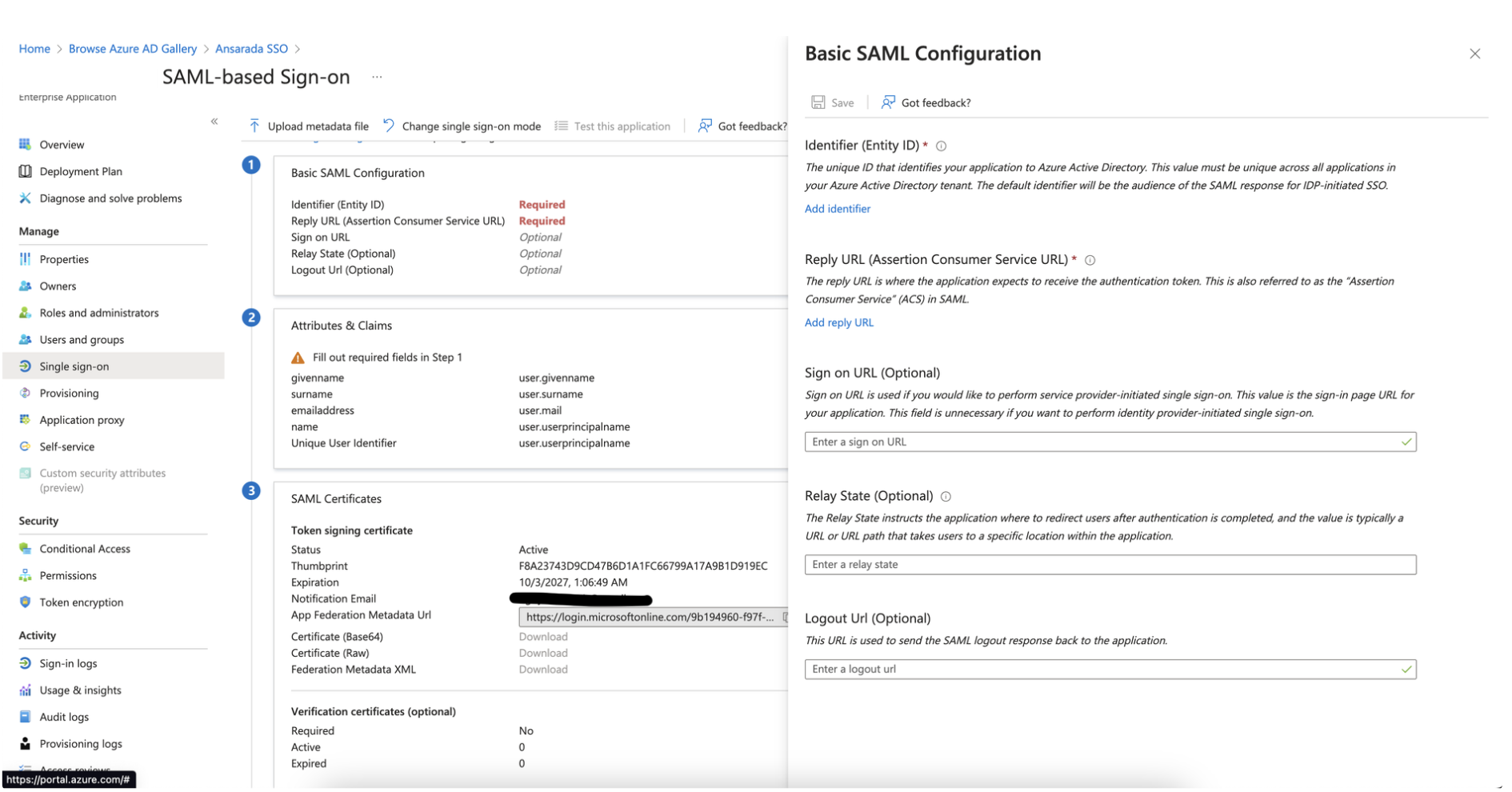Click the Application proxy icon
This screenshot has width=1512, height=792.
25,420
